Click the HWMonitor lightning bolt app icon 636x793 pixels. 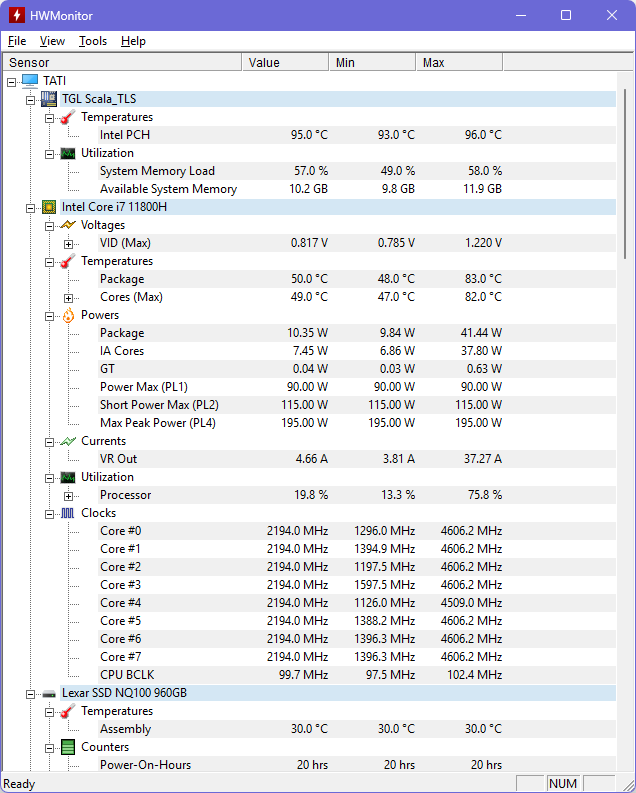click(x=17, y=15)
